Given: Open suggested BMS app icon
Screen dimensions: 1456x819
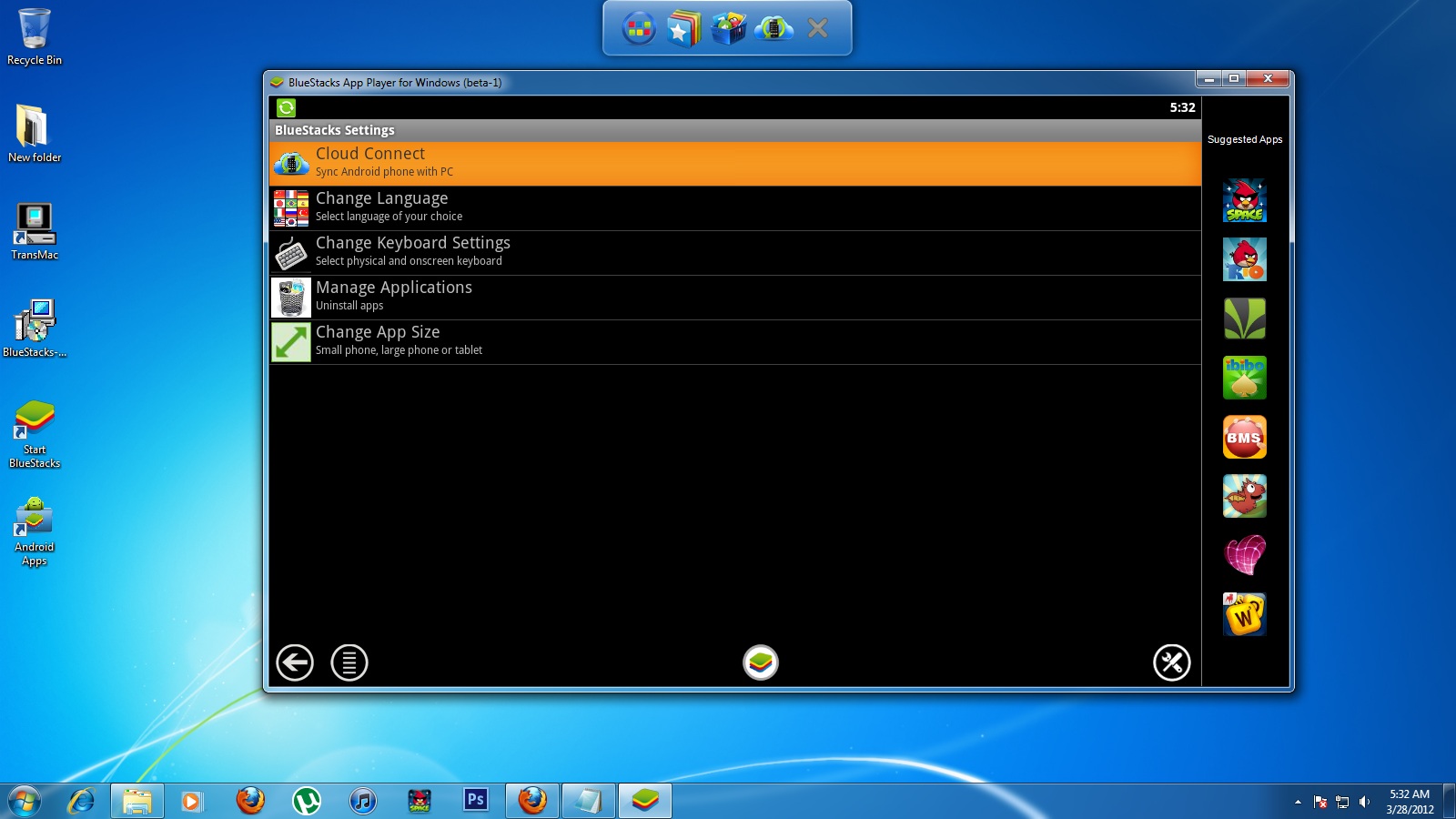Looking at the screenshot, I should 1245,437.
